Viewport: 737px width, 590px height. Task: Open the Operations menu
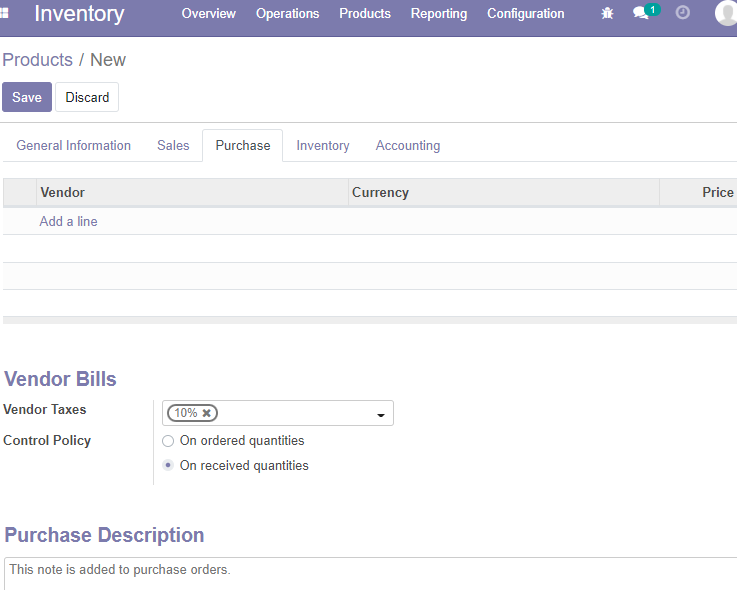(287, 14)
